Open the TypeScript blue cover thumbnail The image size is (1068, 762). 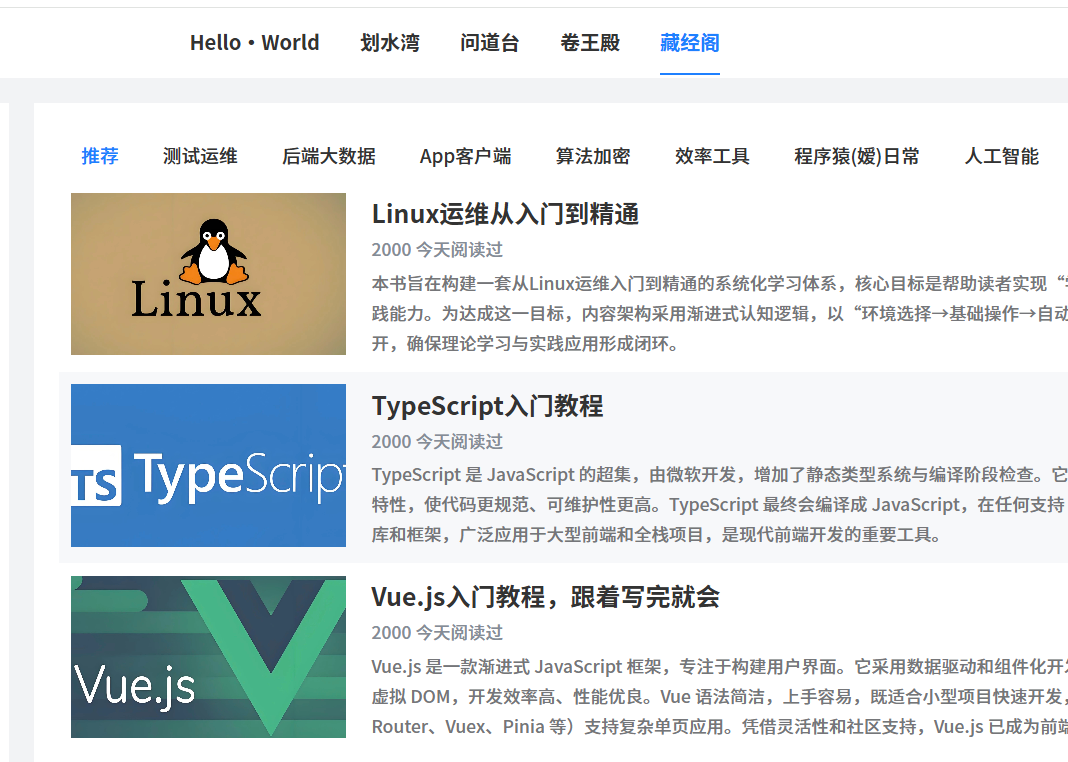[208, 465]
